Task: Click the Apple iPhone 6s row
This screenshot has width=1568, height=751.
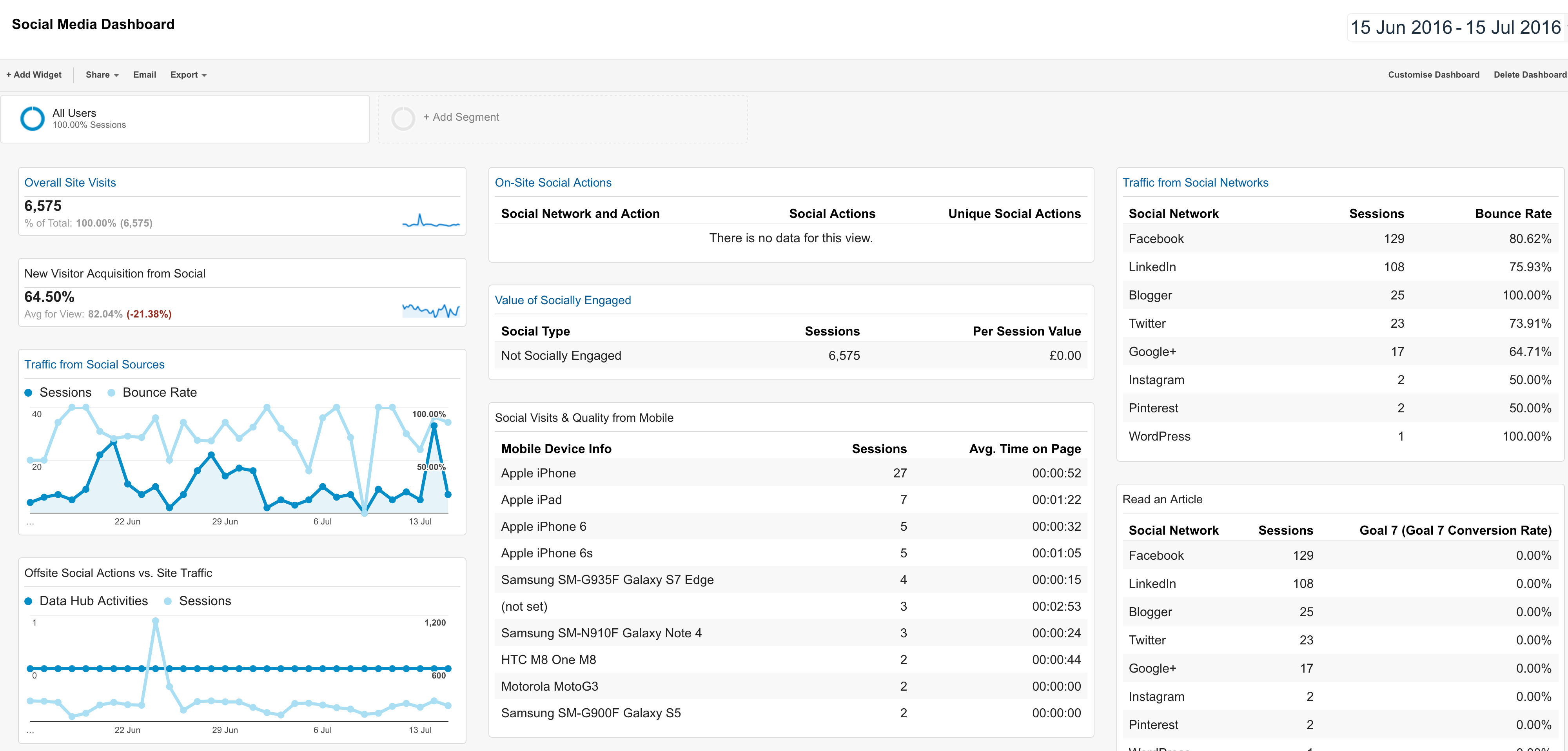Action: pyautogui.click(x=791, y=553)
